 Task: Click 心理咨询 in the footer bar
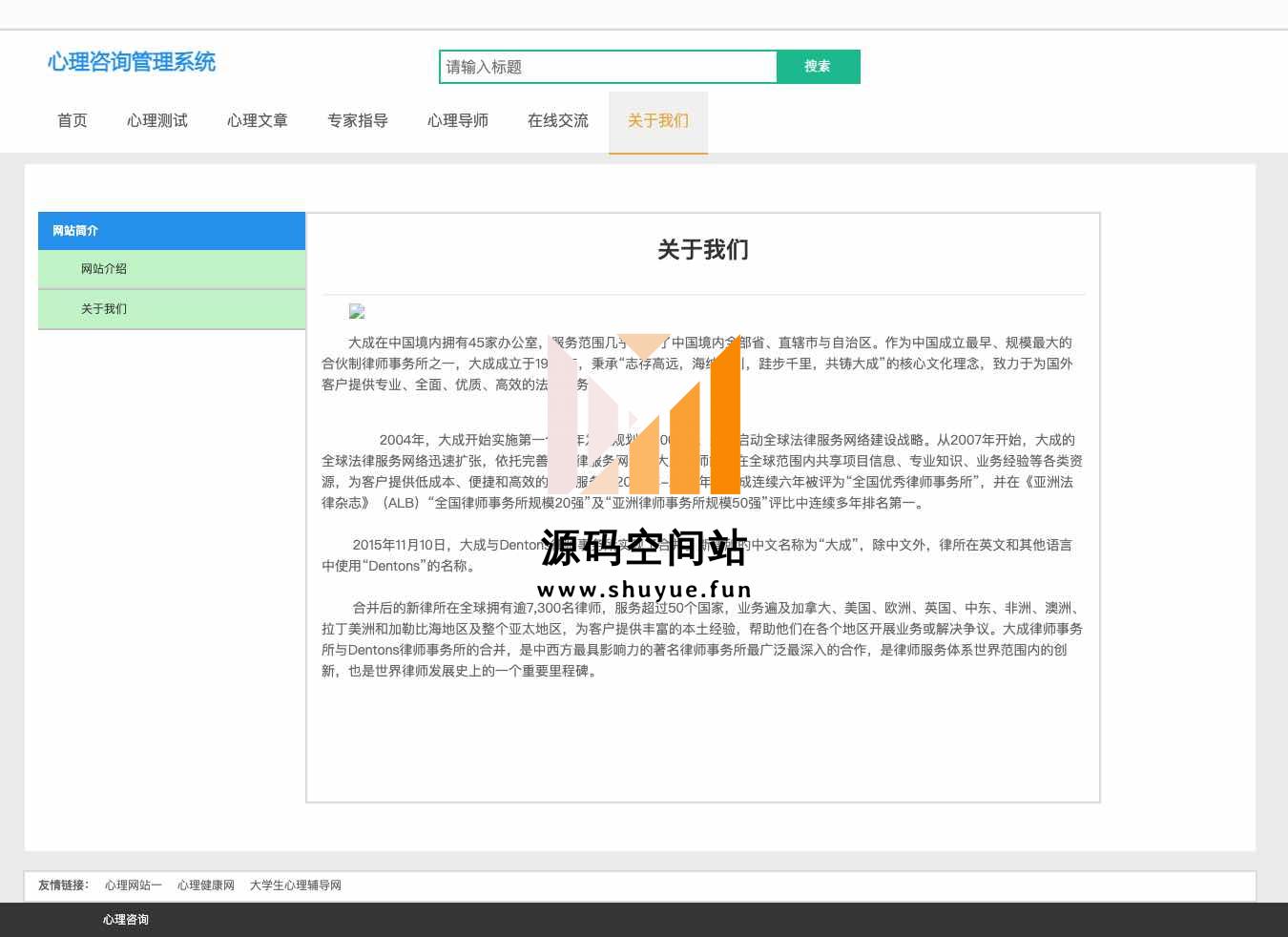126,920
